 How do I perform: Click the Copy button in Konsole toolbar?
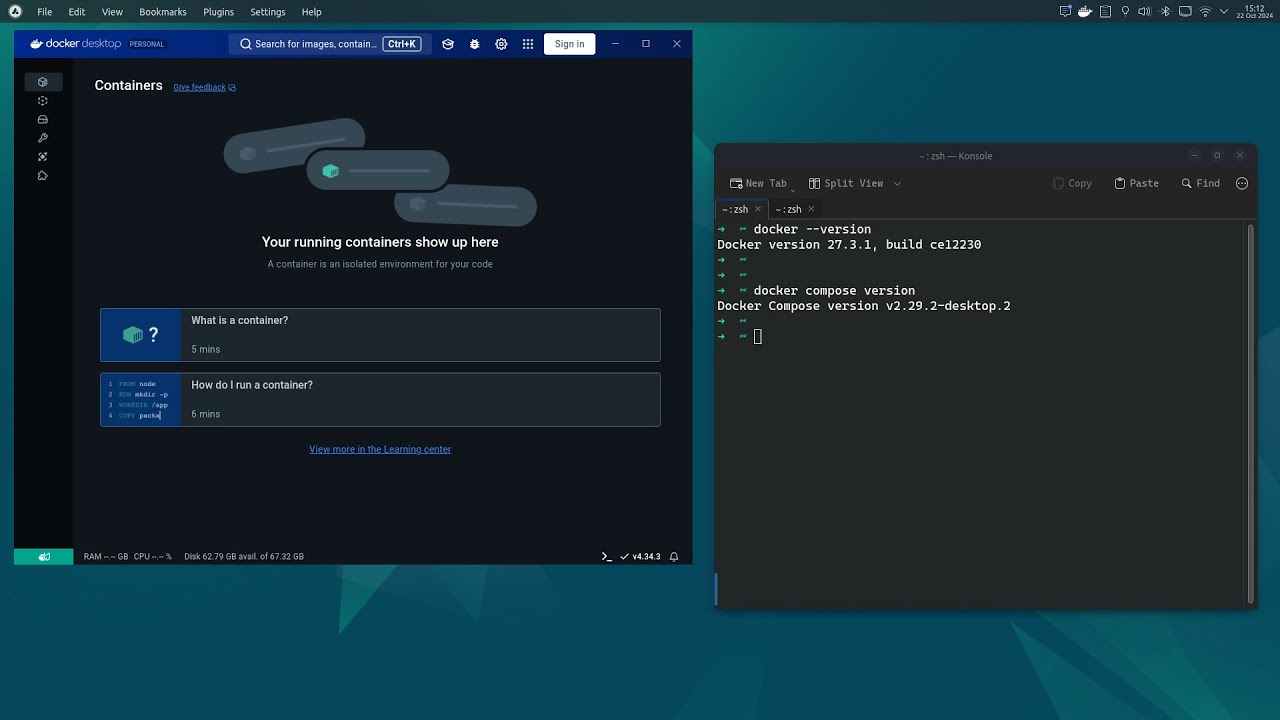point(1072,184)
